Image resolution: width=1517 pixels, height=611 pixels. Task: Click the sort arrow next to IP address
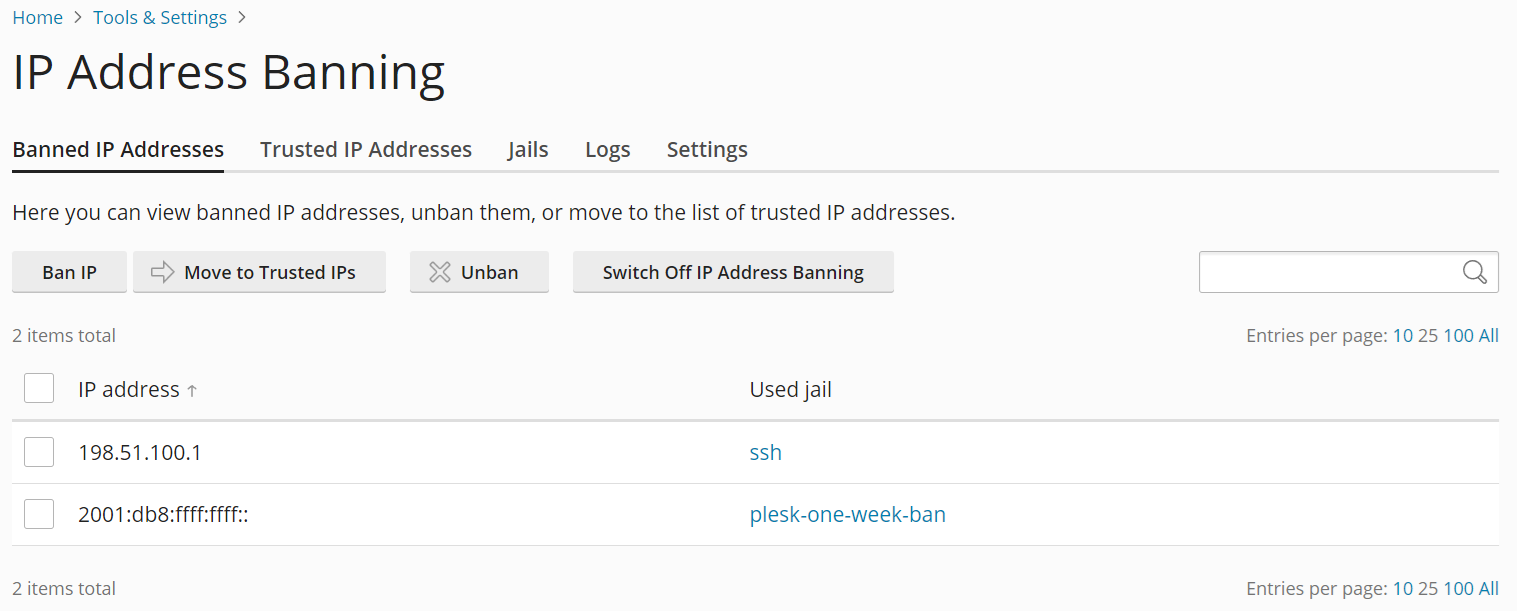pyautogui.click(x=191, y=390)
